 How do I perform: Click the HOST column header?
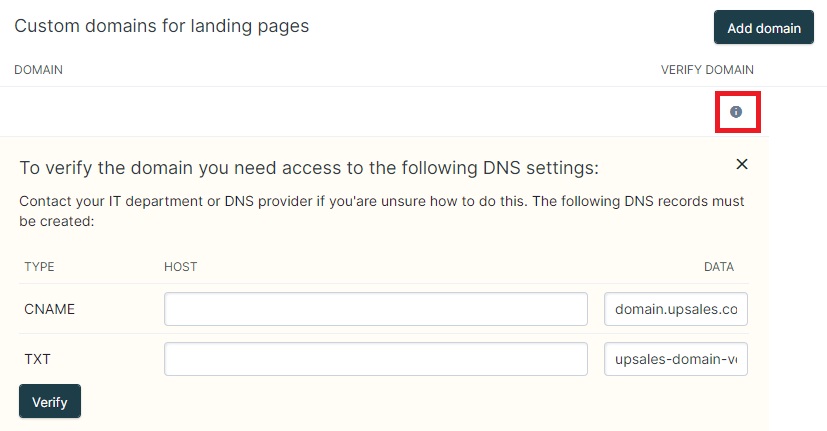coord(180,266)
